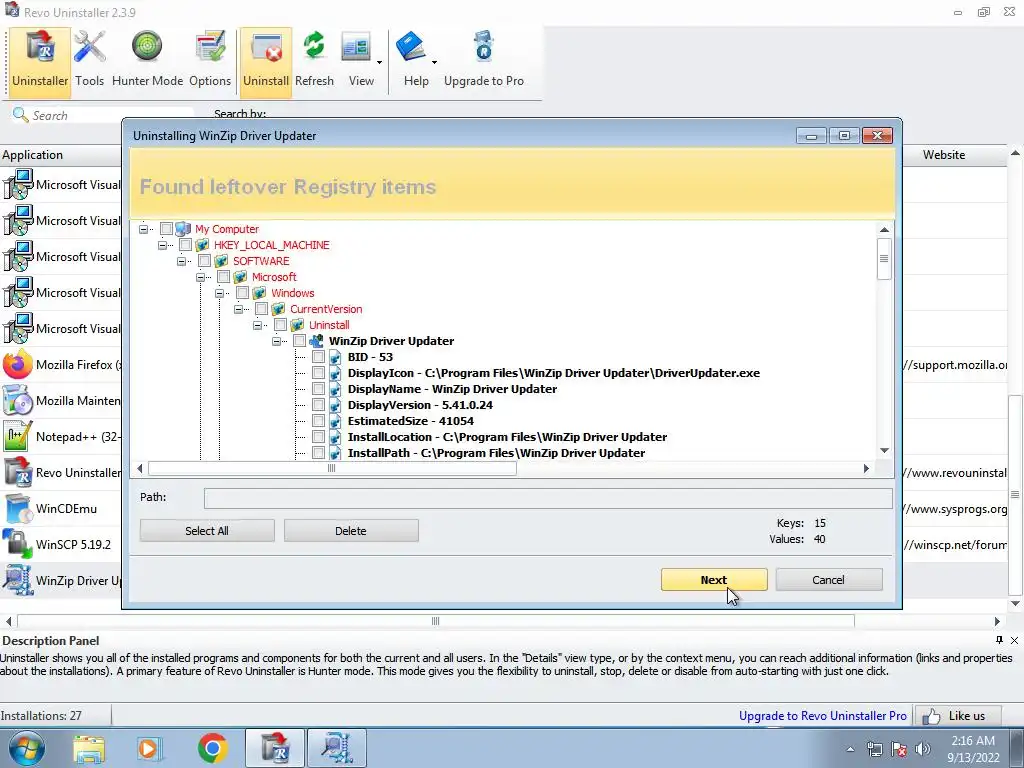Check the DisplayVersion value checkbox
Screen dimensions: 1024x768
click(318, 405)
